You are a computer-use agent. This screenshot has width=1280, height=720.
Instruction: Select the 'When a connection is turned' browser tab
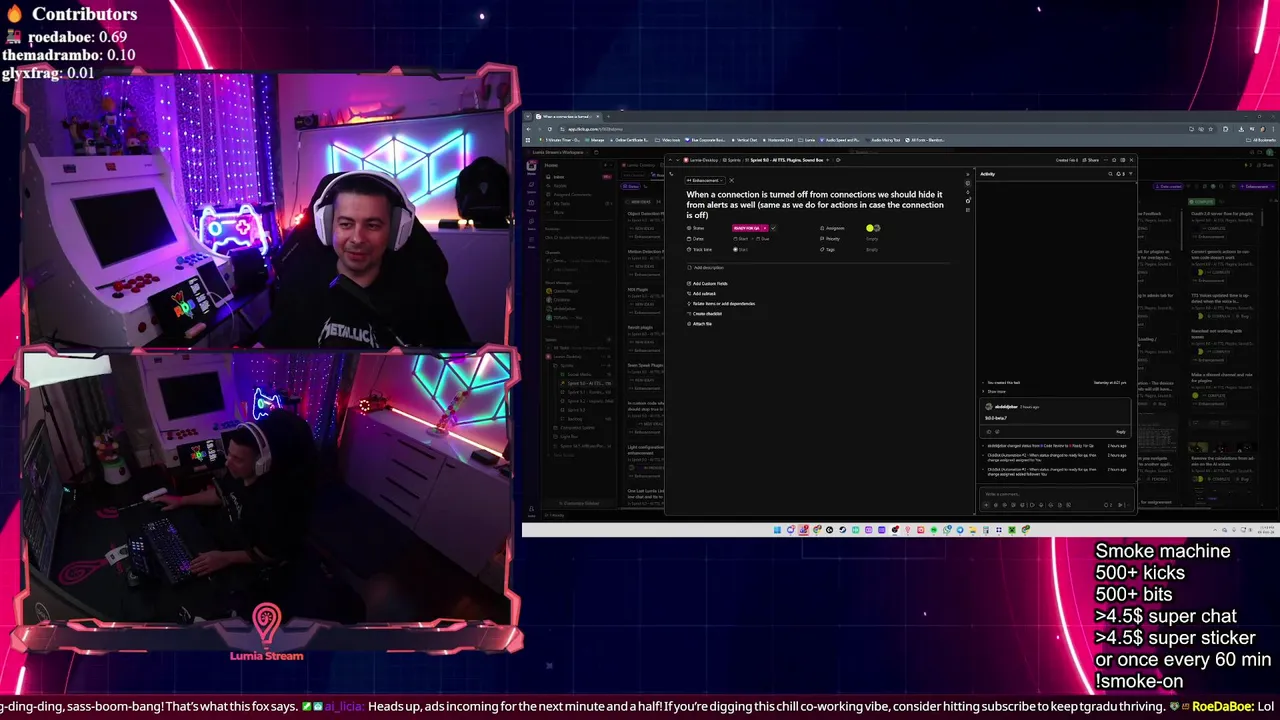(x=569, y=116)
